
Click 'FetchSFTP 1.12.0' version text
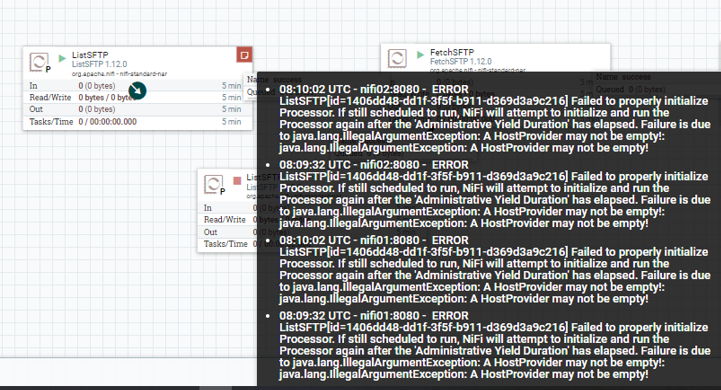coord(461,61)
